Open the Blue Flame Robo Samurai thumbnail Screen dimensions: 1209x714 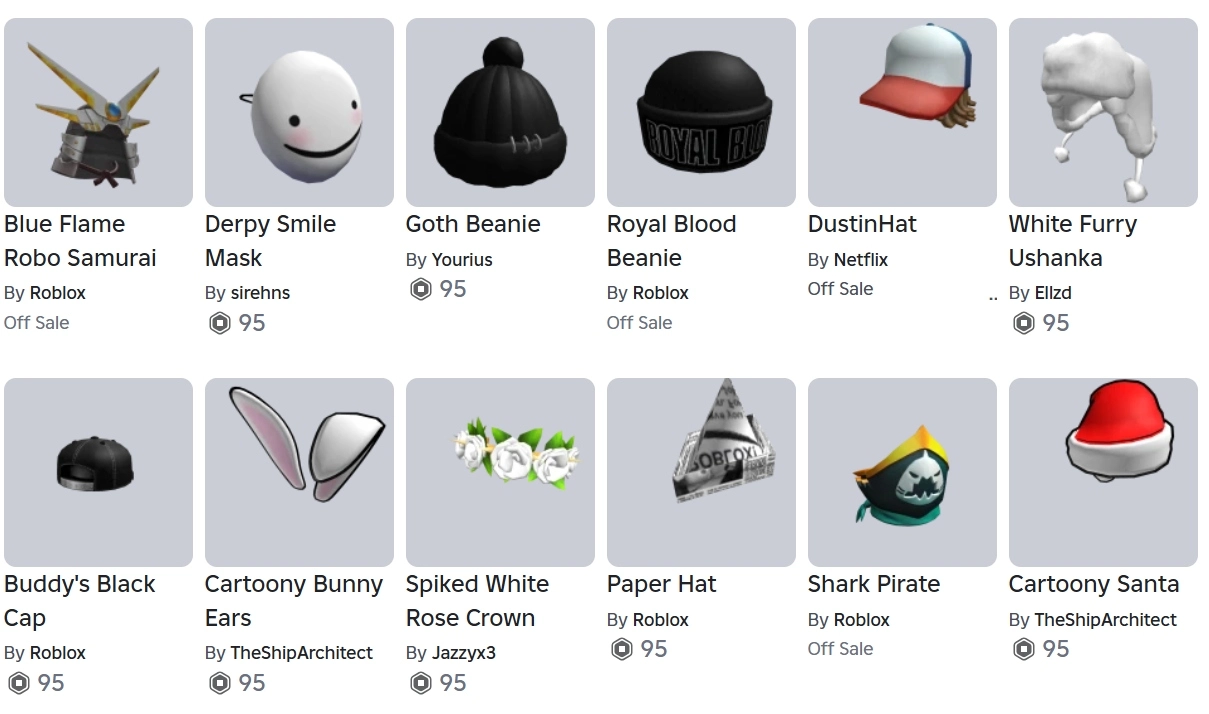[x=98, y=112]
